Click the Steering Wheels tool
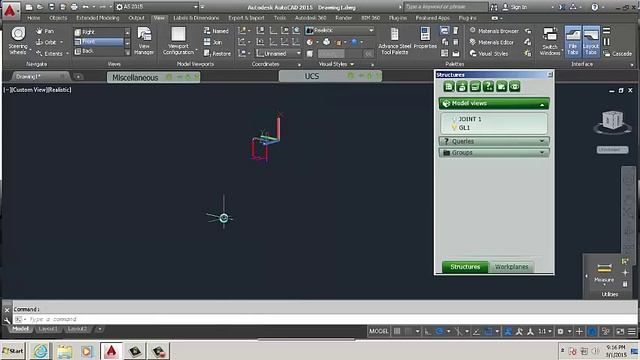The width and height of the screenshot is (640, 360). coord(18,40)
